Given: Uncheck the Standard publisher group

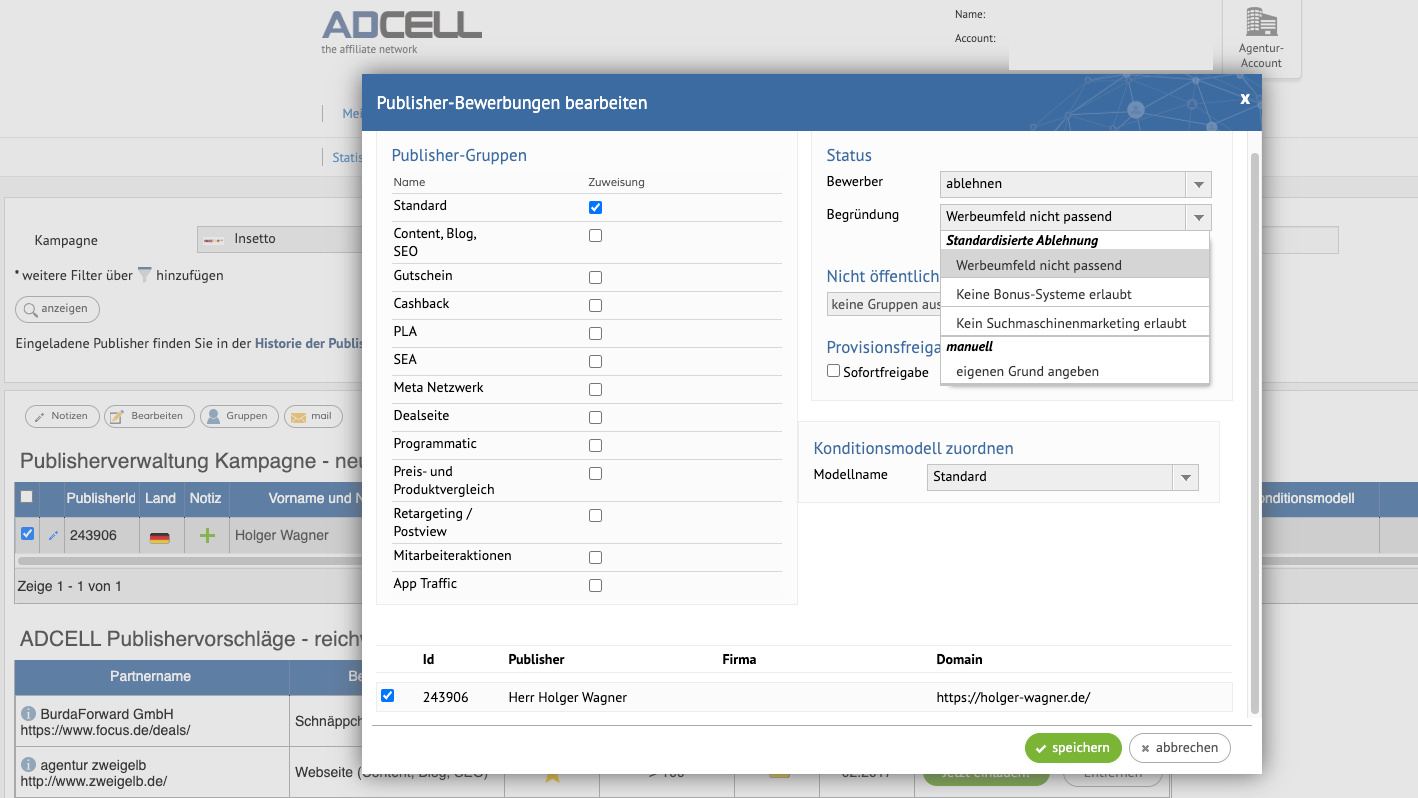Looking at the screenshot, I should point(596,207).
